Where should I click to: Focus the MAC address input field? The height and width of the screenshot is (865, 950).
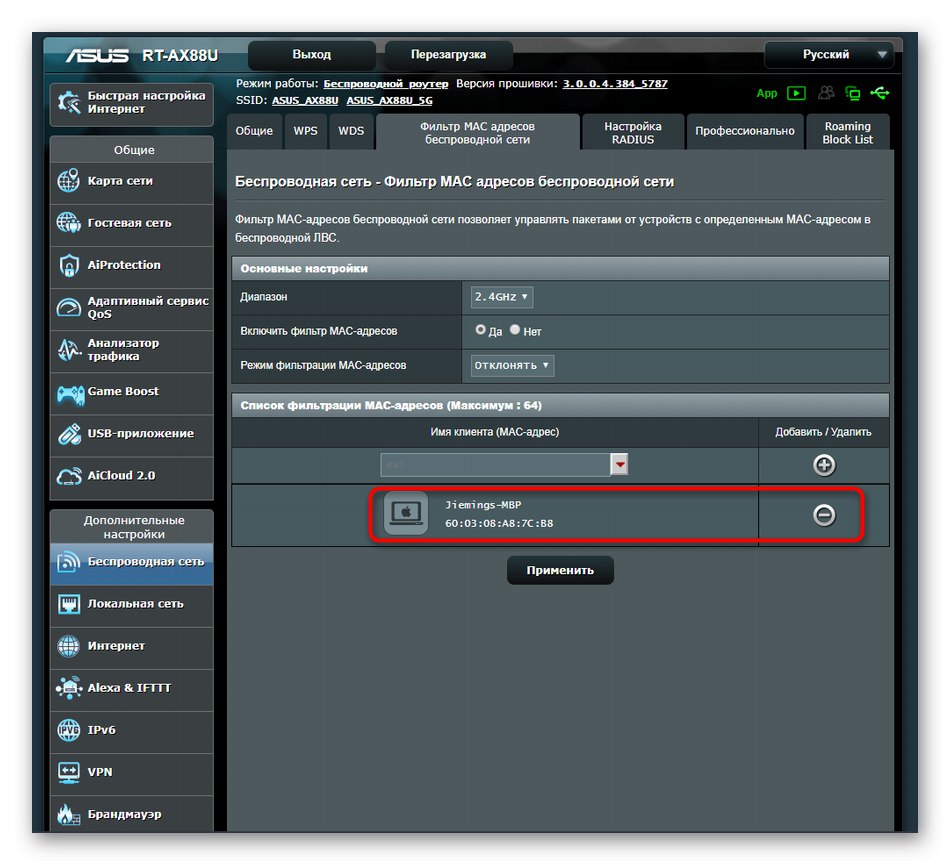point(495,465)
